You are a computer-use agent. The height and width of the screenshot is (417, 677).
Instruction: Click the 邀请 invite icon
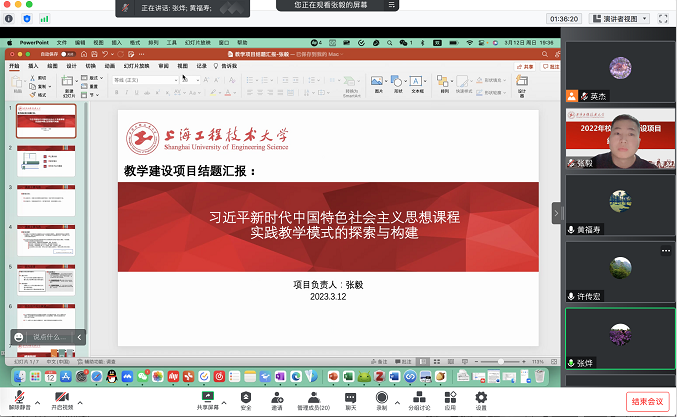pos(276,398)
